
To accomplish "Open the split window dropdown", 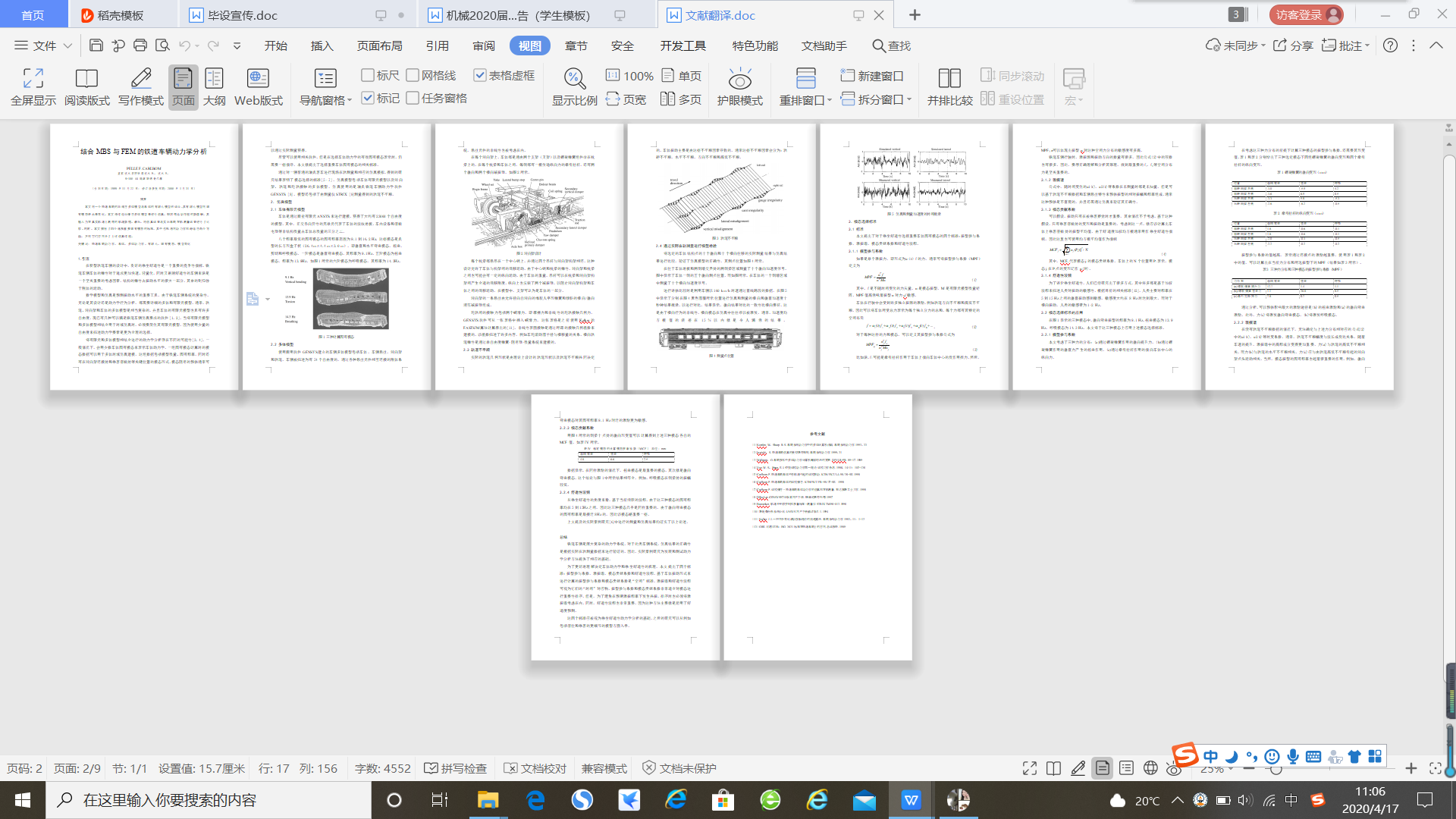I will [908, 99].
